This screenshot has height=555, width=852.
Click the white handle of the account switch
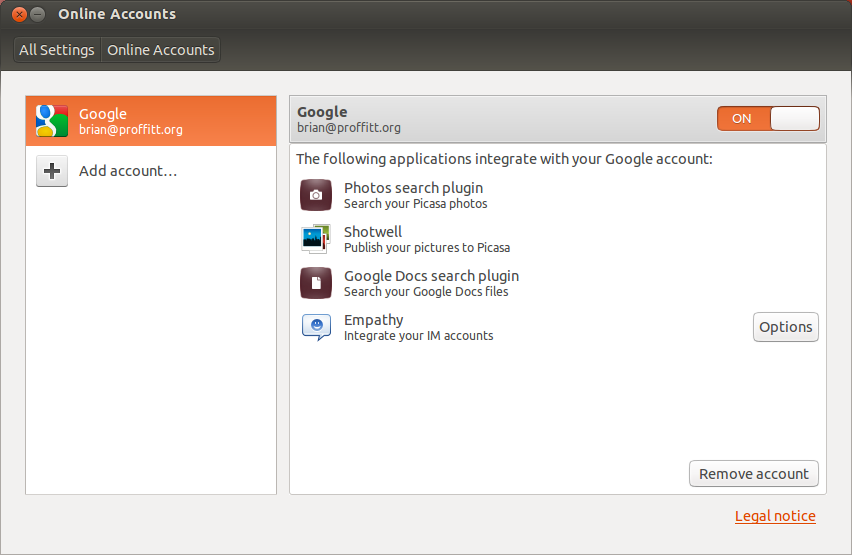794,119
